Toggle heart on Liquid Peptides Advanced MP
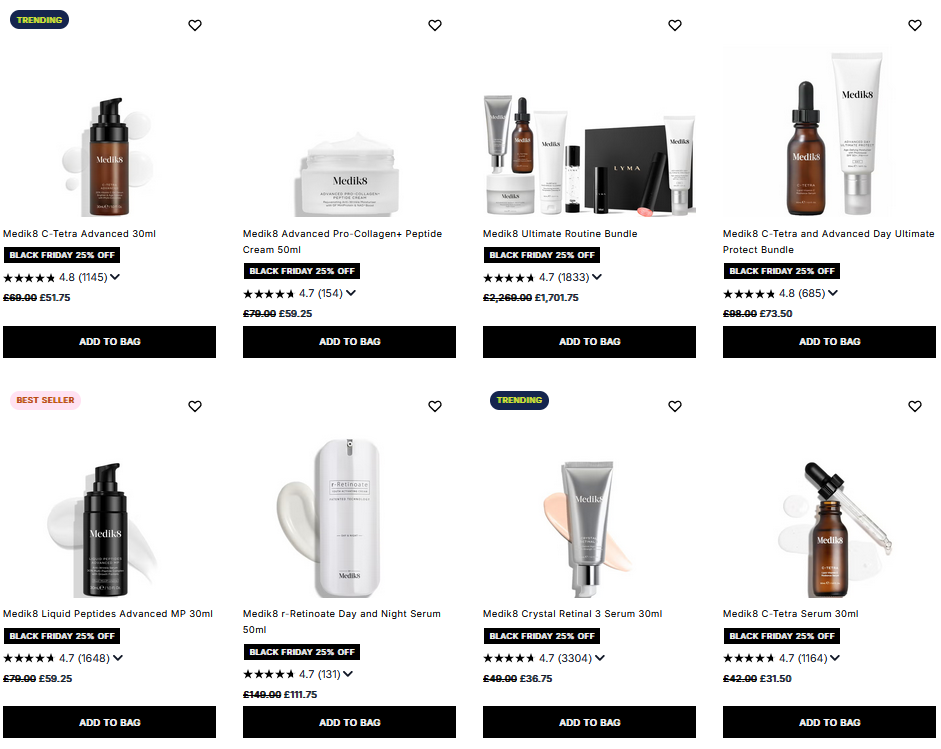This screenshot has height=749, width=941. [x=194, y=406]
